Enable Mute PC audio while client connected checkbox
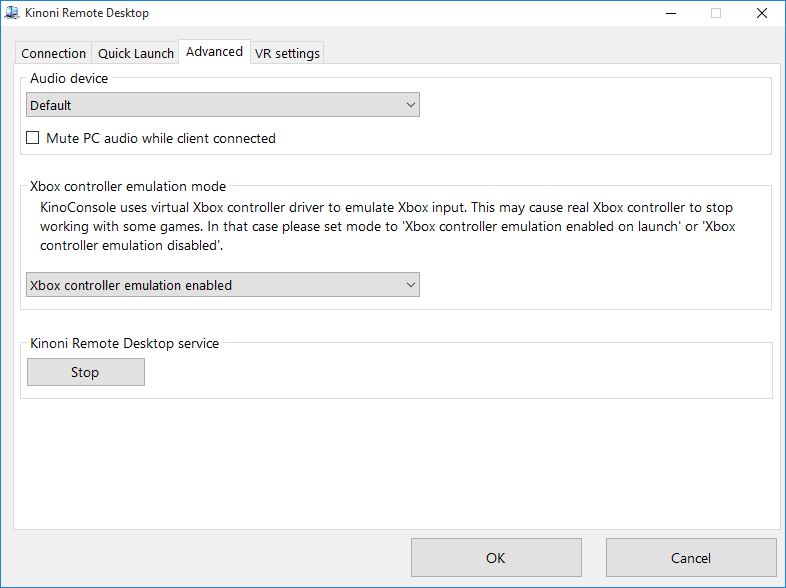Image resolution: width=786 pixels, height=588 pixels. click(x=33, y=138)
